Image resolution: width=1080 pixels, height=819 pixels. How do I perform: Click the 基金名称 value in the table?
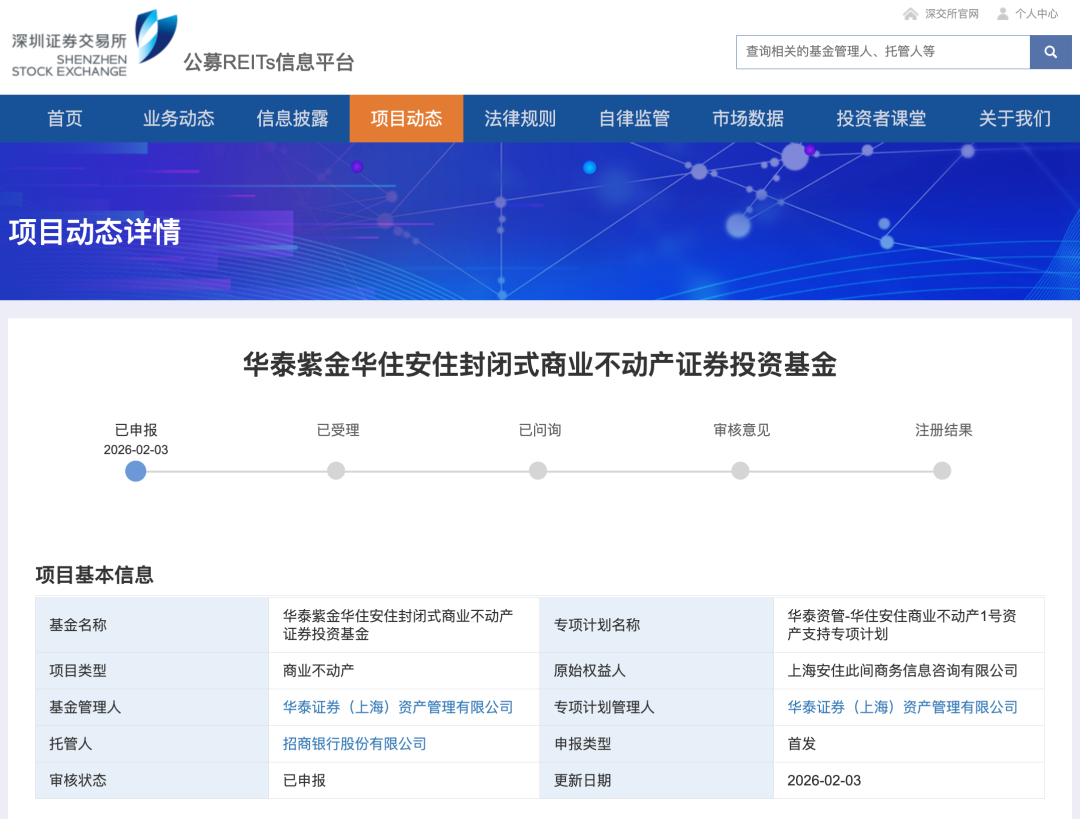(398, 625)
